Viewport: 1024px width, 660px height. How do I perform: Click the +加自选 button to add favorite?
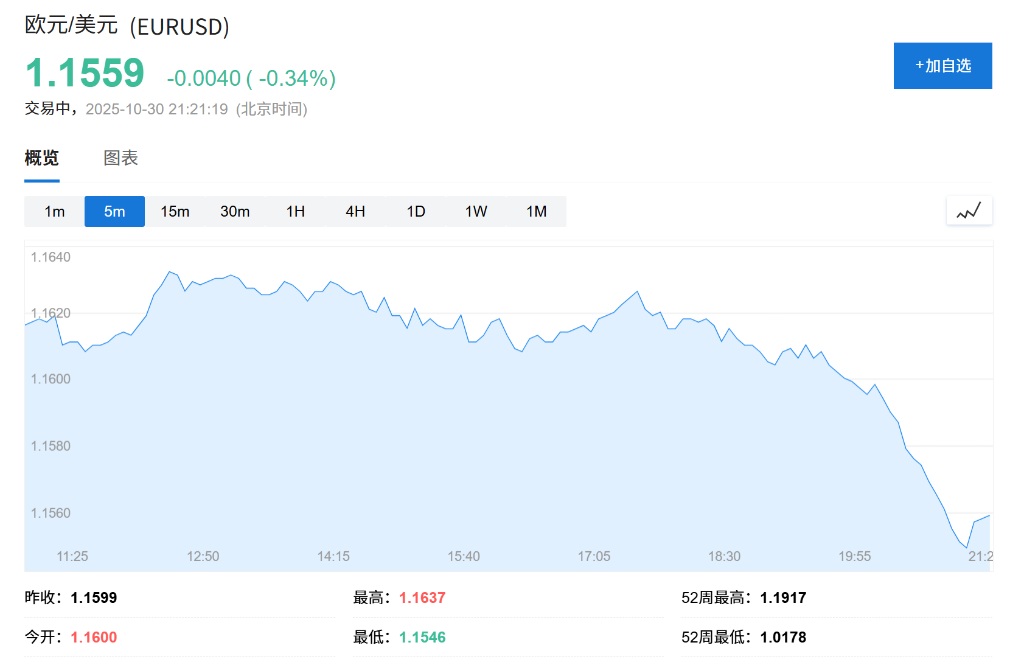(x=942, y=65)
